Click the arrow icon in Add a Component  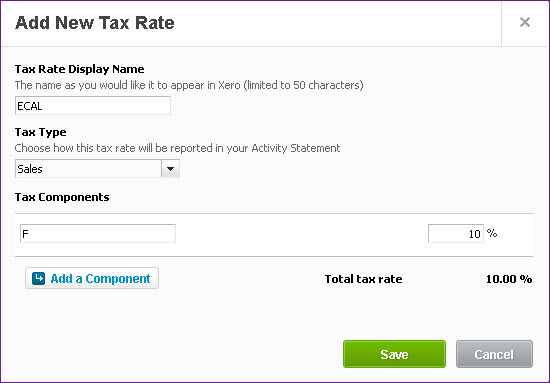[38, 278]
